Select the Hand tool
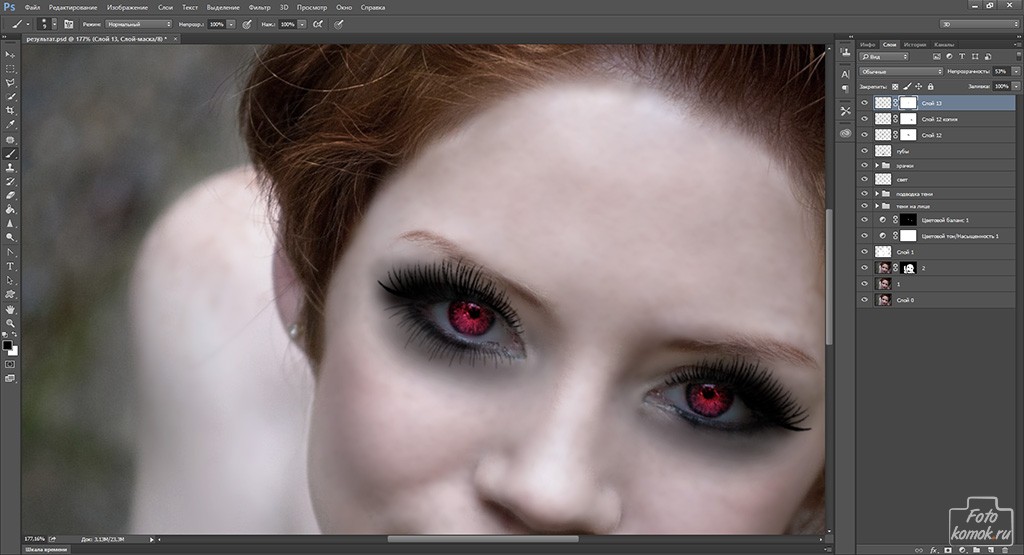This screenshot has width=1024, height=555. pos(10,309)
